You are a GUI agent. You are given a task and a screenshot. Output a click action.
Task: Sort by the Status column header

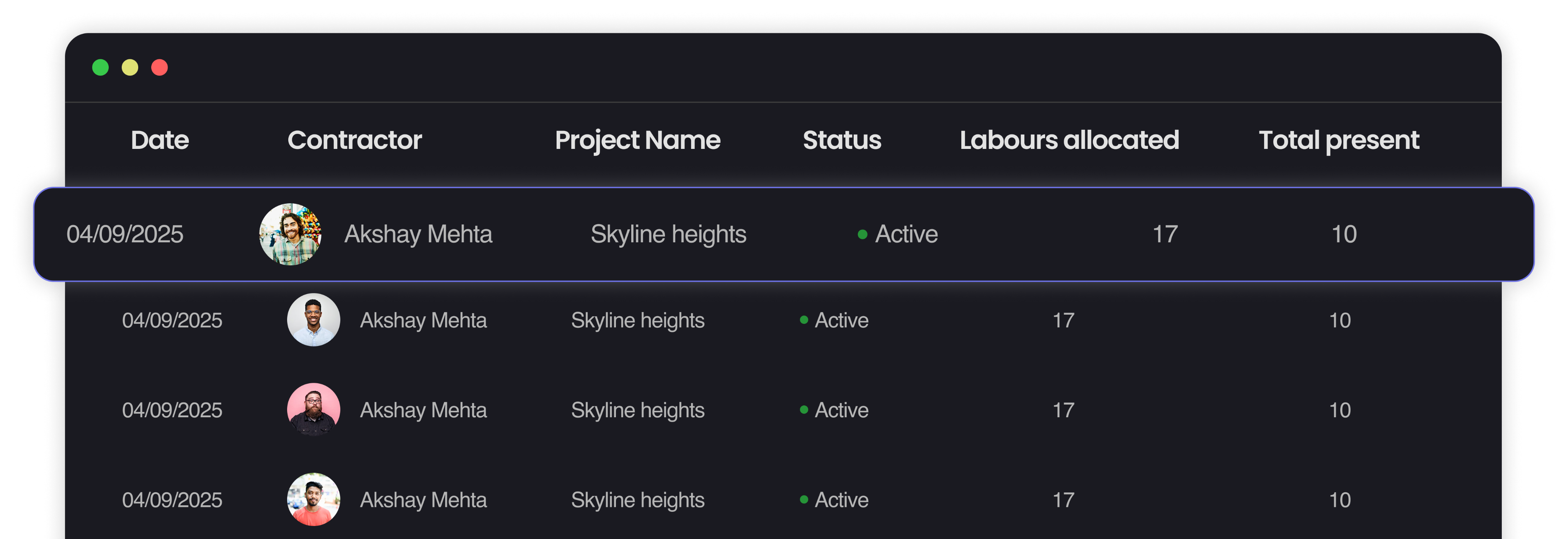(842, 140)
